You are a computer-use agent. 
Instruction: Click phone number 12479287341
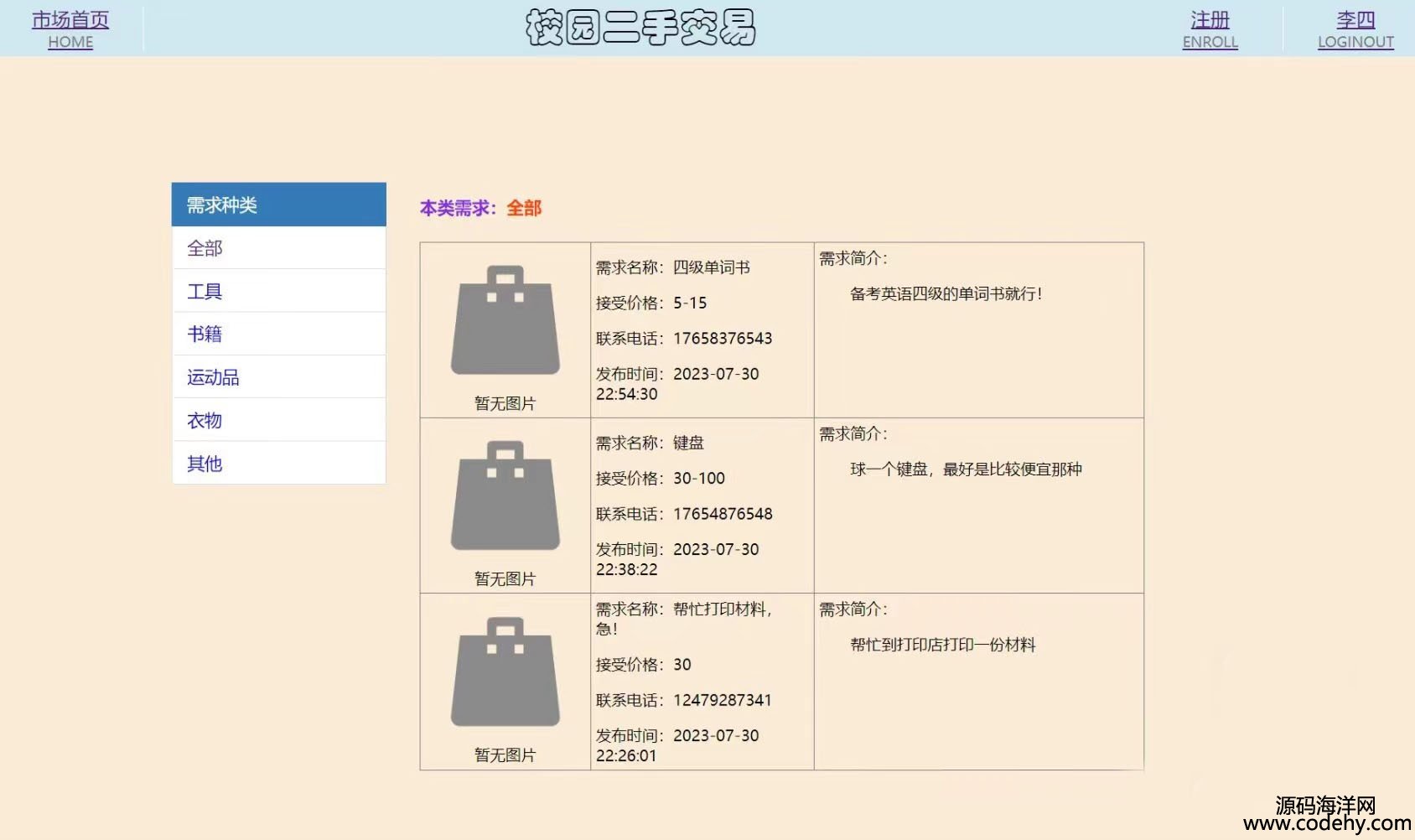(722, 700)
